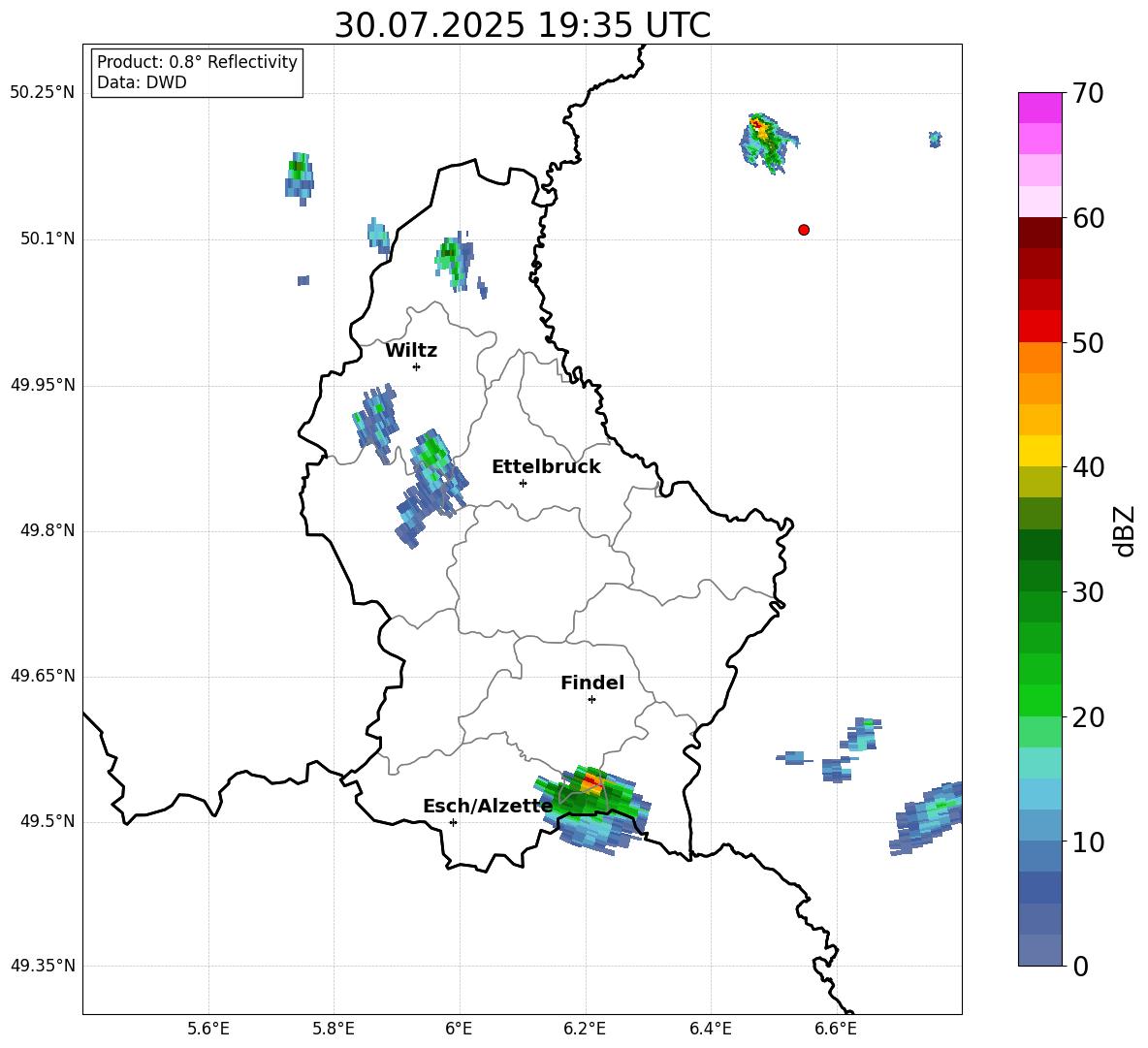
Task: Click the Ettelbruck station cross marker
Action: click(523, 483)
